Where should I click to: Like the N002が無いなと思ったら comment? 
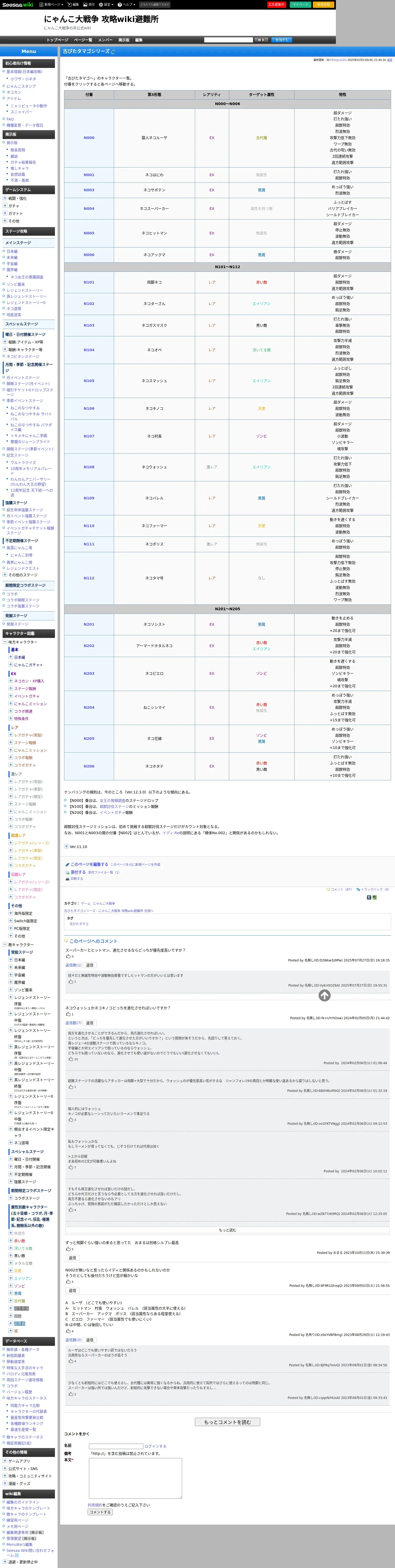(x=68, y=1282)
